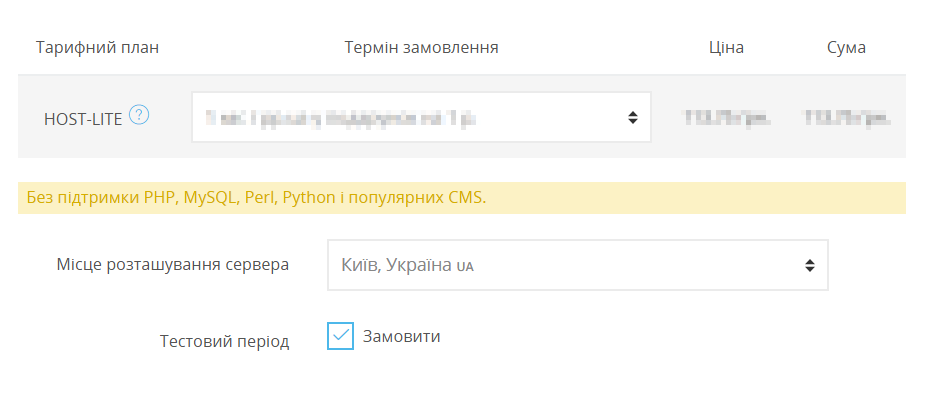This screenshot has height=399, width=927.
Task: Click the arrows icon in server location dropdown
Action: [x=809, y=265]
